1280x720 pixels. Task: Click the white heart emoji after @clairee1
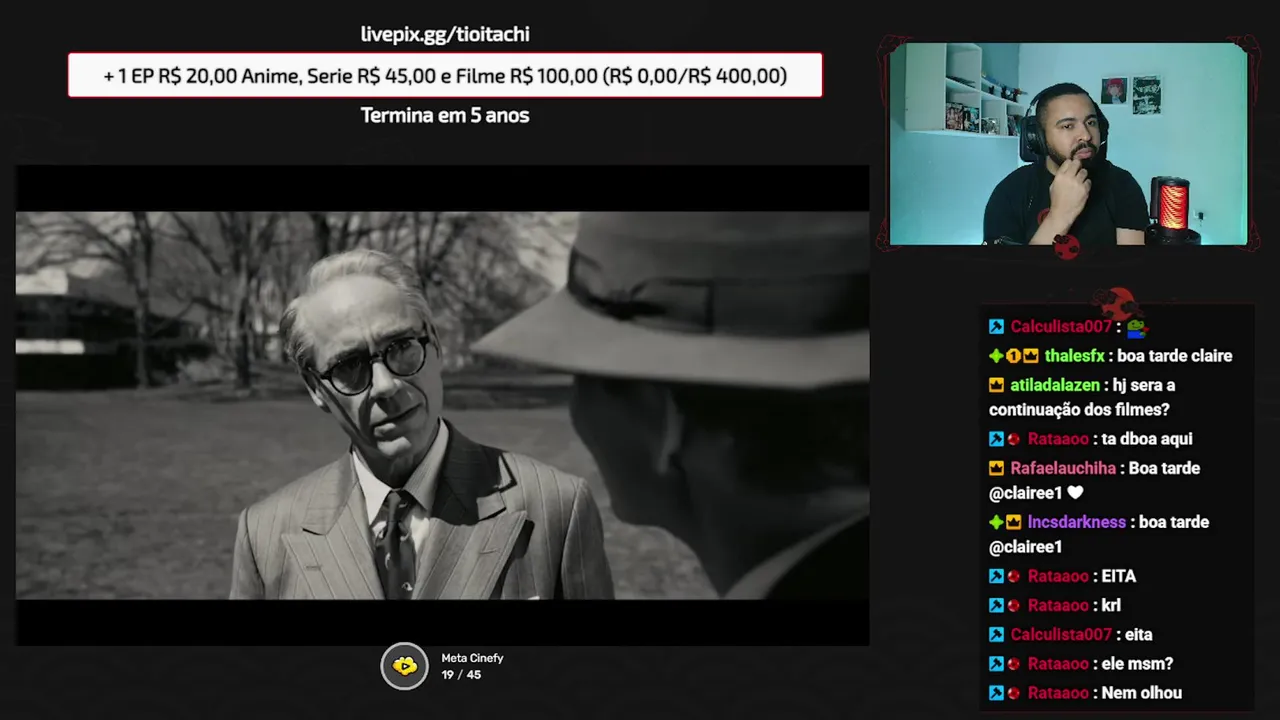(1075, 493)
